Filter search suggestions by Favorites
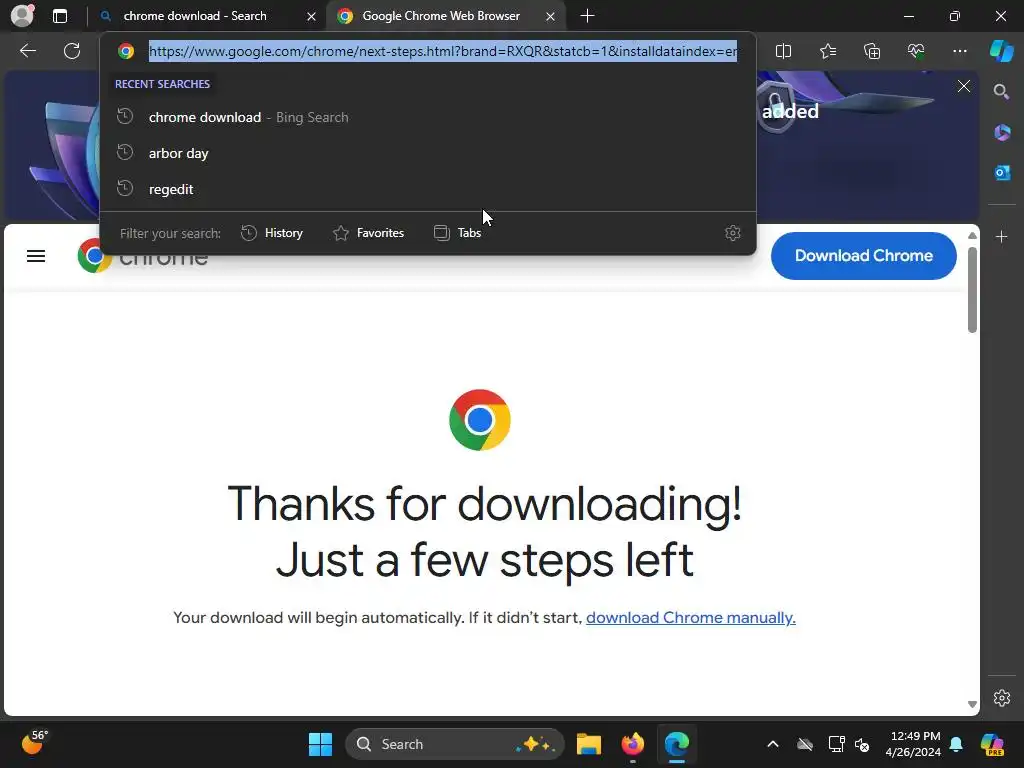The height and width of the screenshot is (768, 1024). point(369,233)
